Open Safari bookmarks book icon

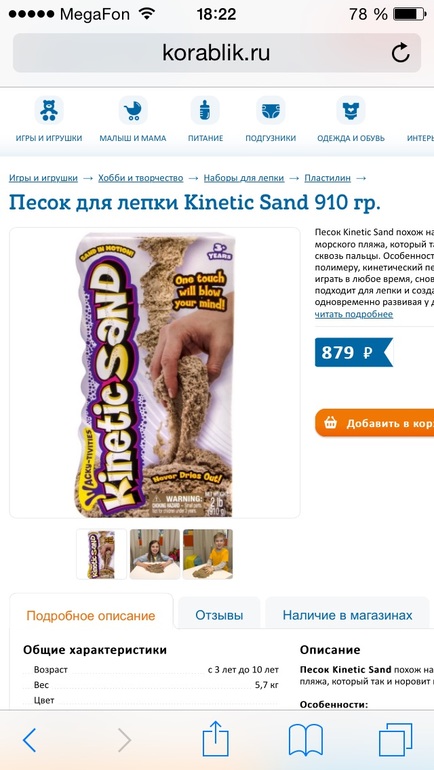point(306,740)
